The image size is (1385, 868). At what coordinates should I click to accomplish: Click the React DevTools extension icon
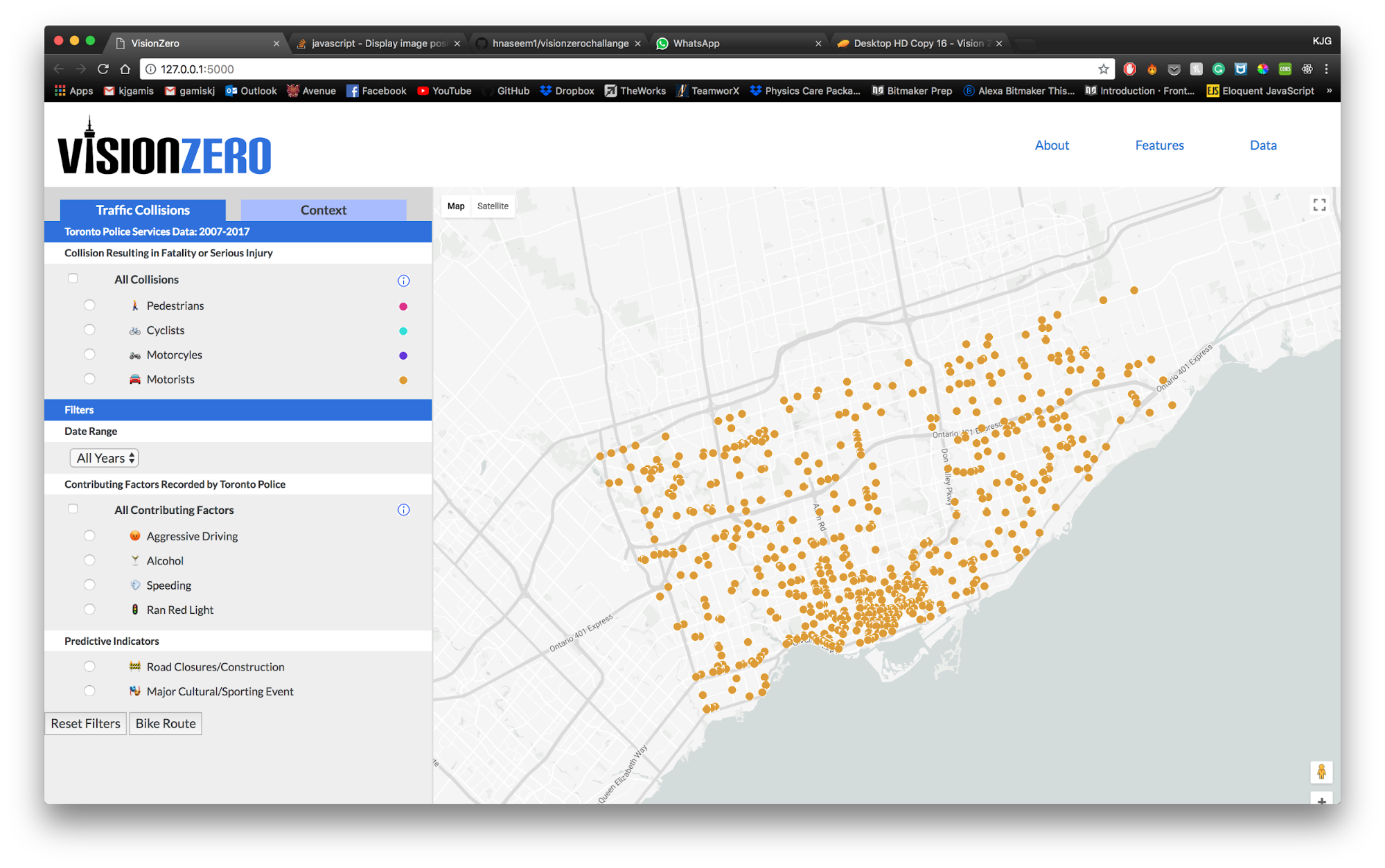point(1307,69)
